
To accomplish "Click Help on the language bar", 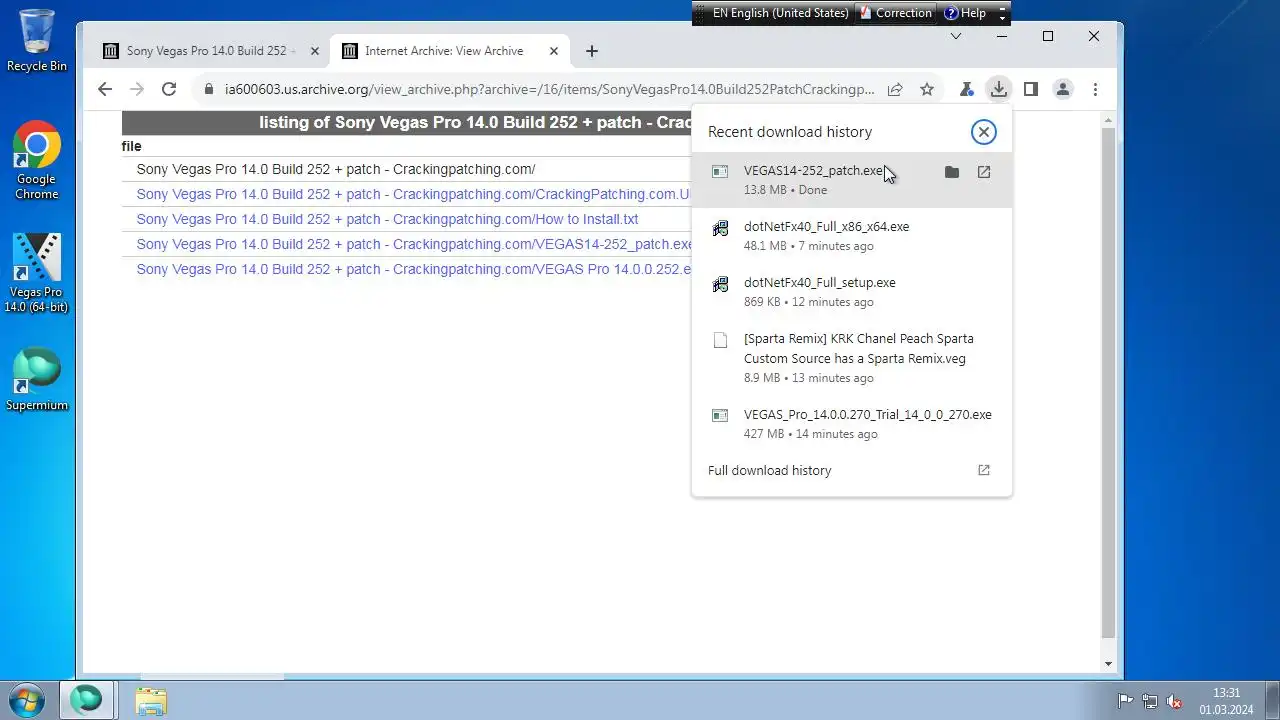I will [965, 13].
